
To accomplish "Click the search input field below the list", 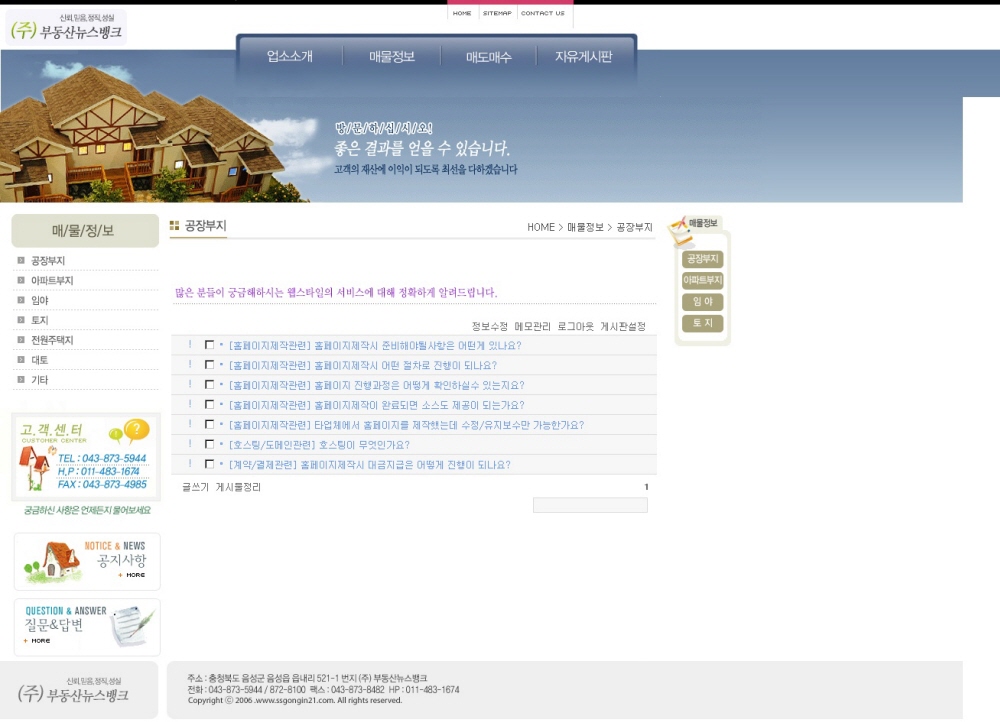I will point(590,505).
